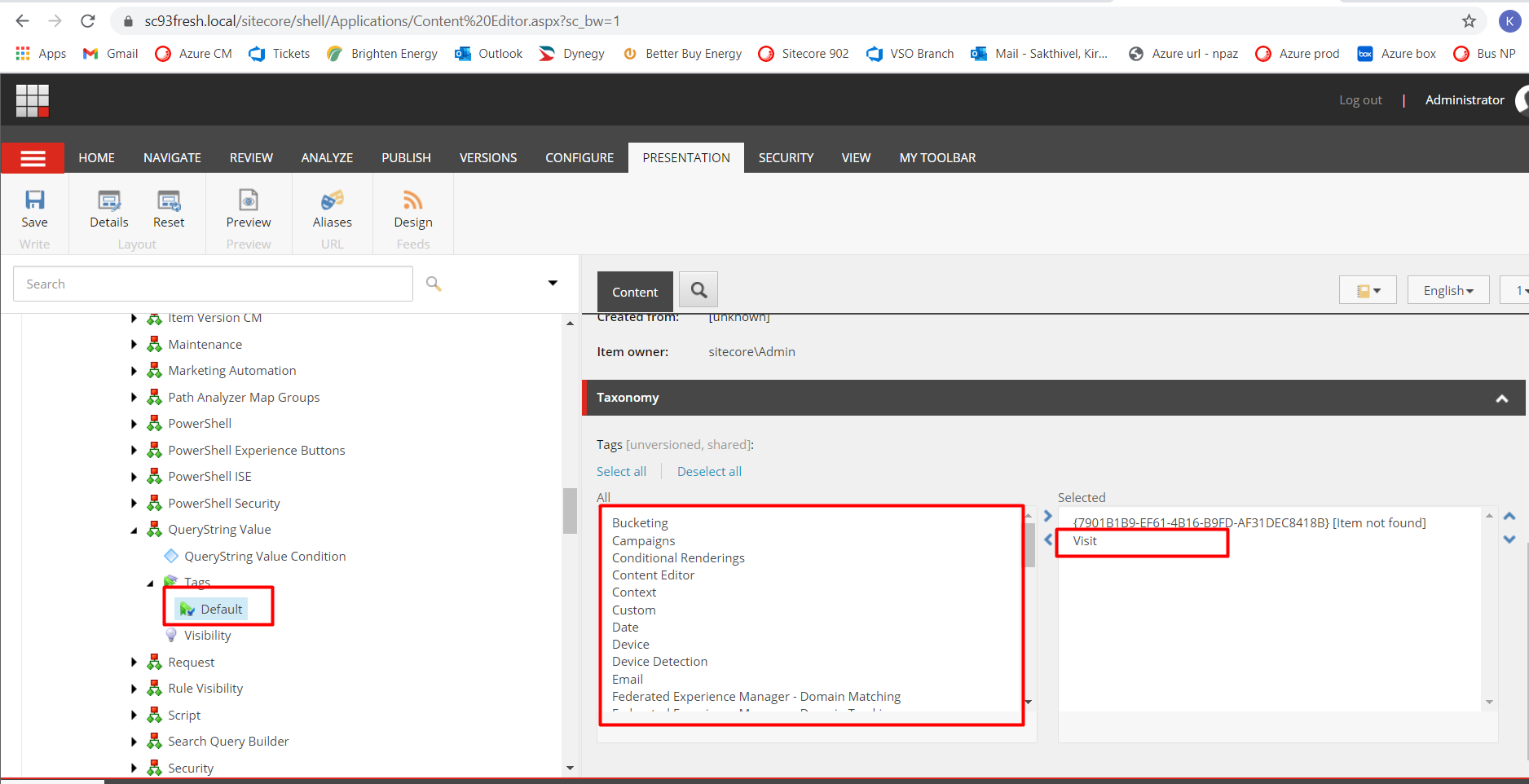The height and width of the screenshot is (784, 1529).
Task: Switch to NAVIGATE ribbon tab
Action: pyautogui.click(x=172, y=158)
